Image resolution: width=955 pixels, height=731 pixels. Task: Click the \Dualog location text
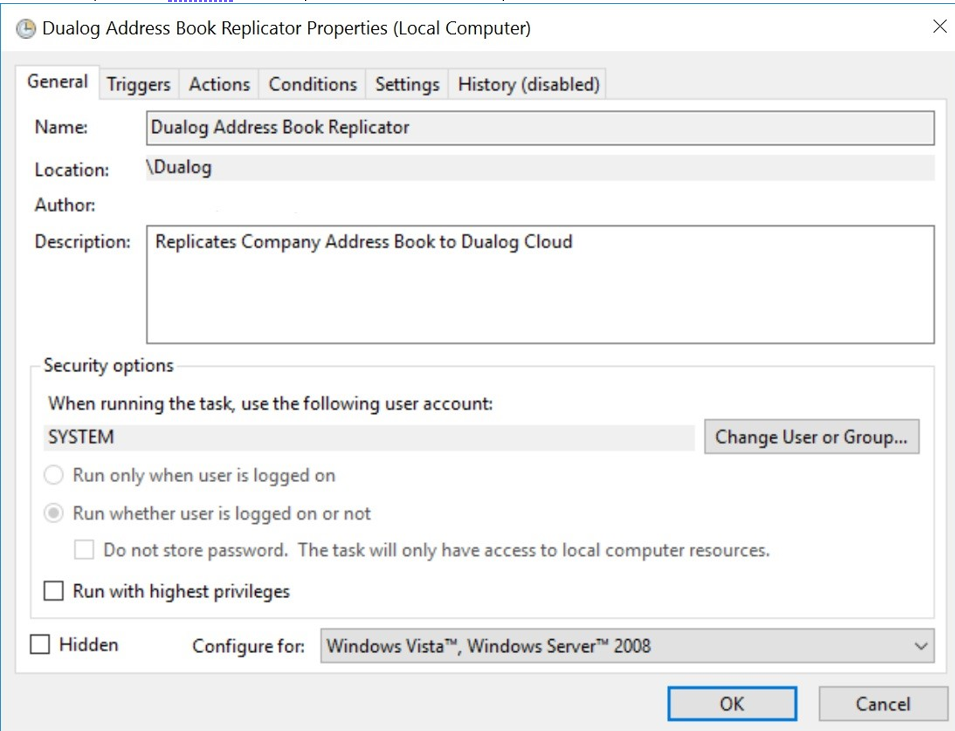pyautogui.click(x=179, y=168)
